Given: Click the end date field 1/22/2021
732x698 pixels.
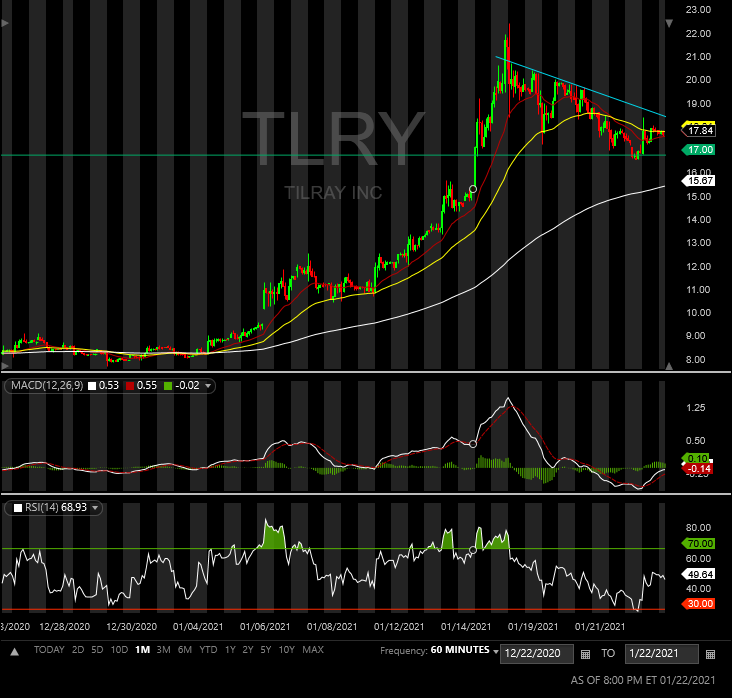Looking at the screenshot, I should pyautogui.click(x=662, y=654).
